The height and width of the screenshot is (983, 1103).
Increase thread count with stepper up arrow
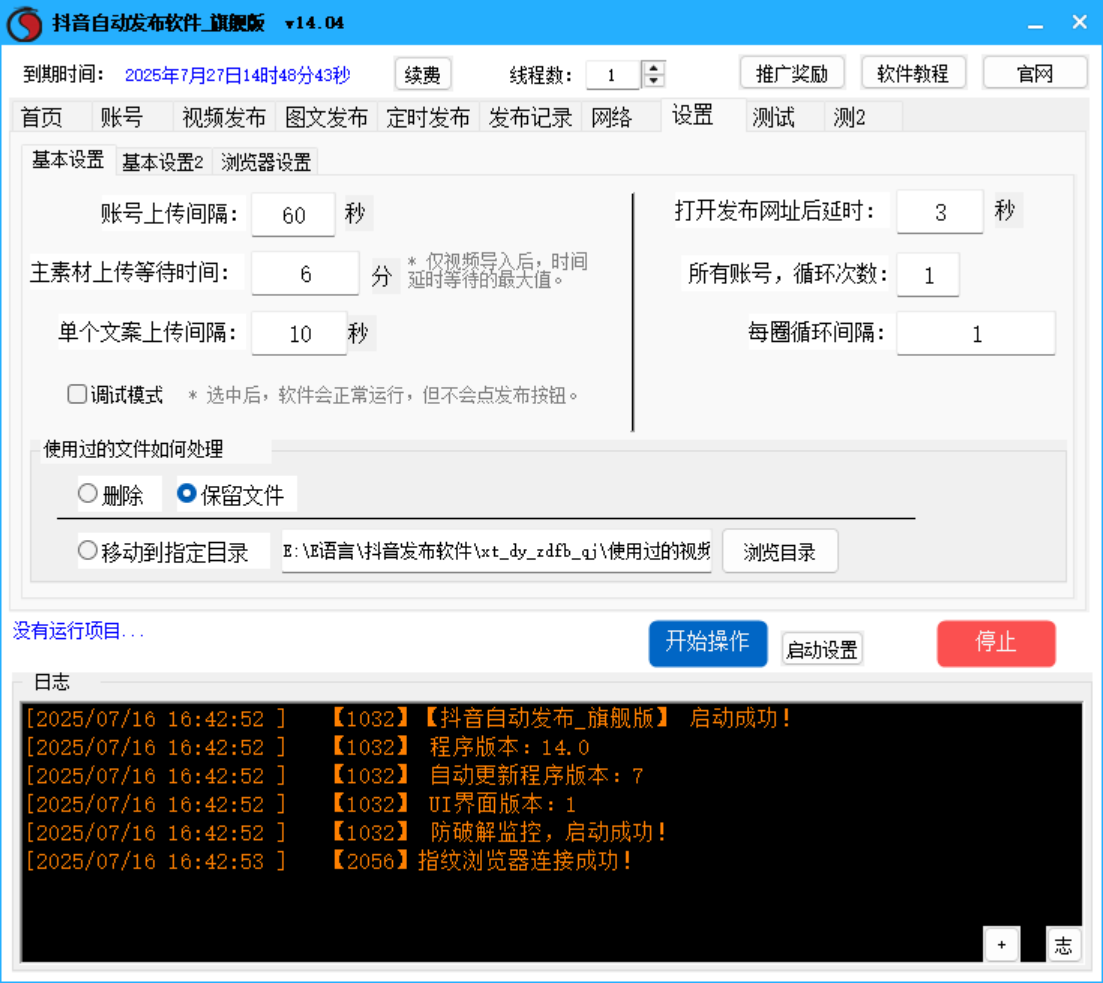[653, 68]
